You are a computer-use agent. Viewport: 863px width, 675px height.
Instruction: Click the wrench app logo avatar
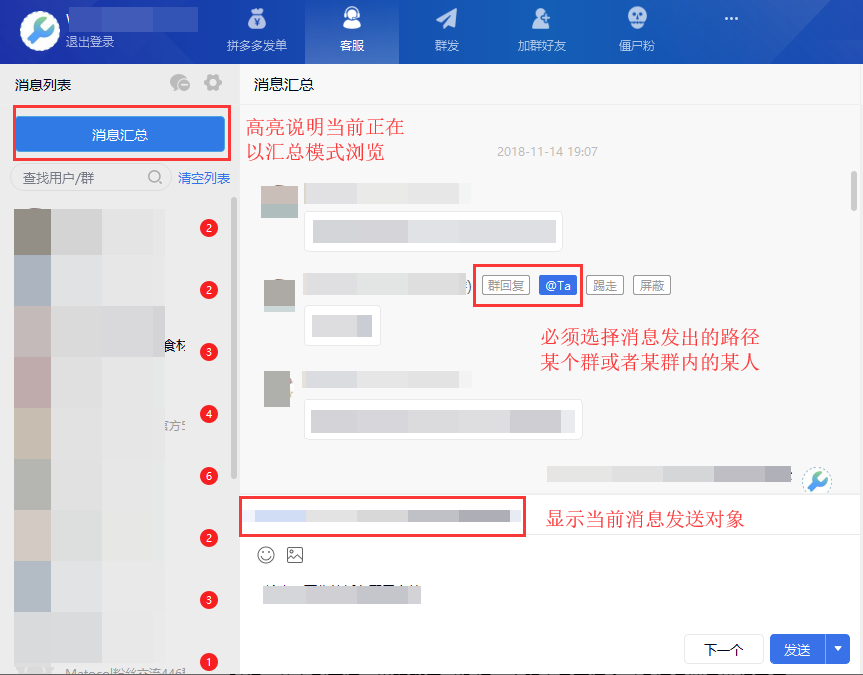pyautogui.click(x=40, y=31)
